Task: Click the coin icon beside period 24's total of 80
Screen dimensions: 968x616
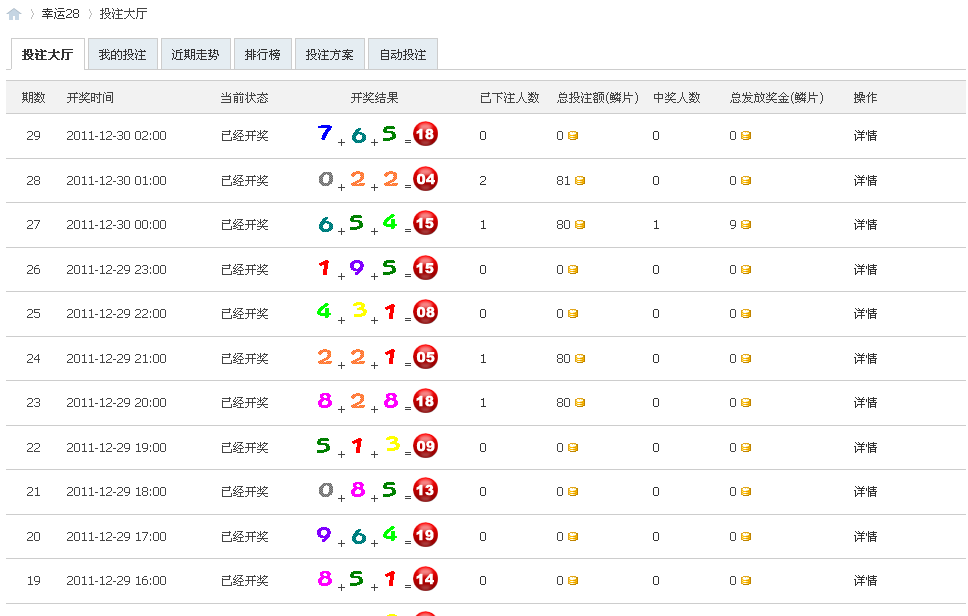Action: (x=578, y=357)
